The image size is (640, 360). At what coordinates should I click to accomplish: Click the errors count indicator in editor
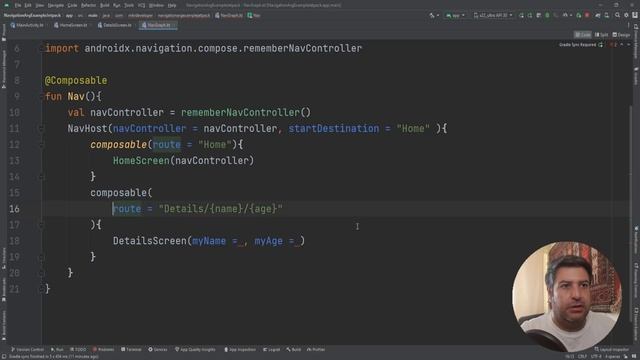pos(613,45)
